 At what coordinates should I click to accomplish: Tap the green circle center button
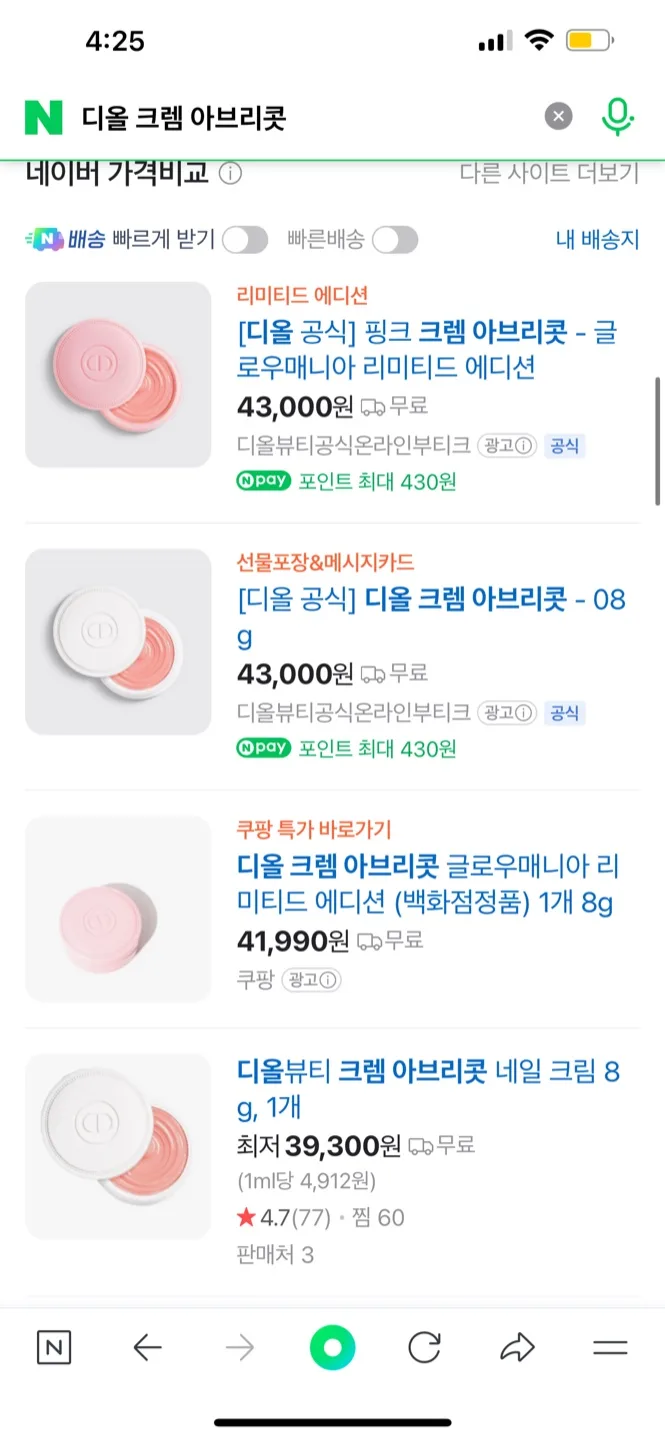[332, 1348]
